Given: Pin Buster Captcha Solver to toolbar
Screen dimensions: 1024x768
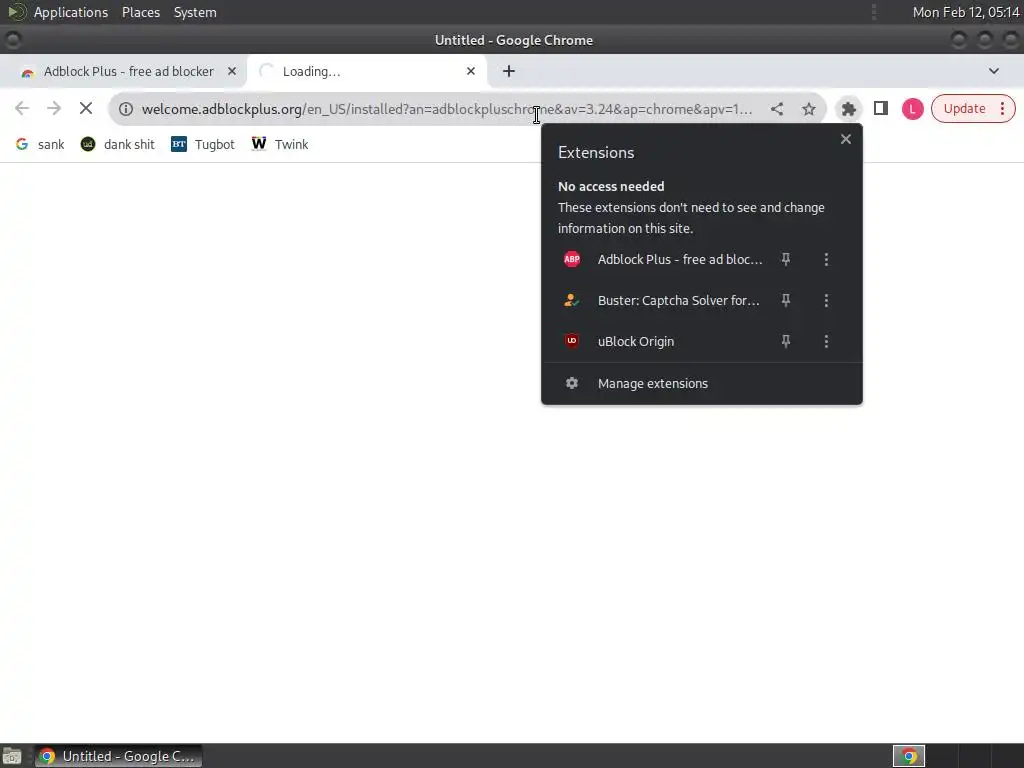Looking at the screenshot, I should point(786,300).
